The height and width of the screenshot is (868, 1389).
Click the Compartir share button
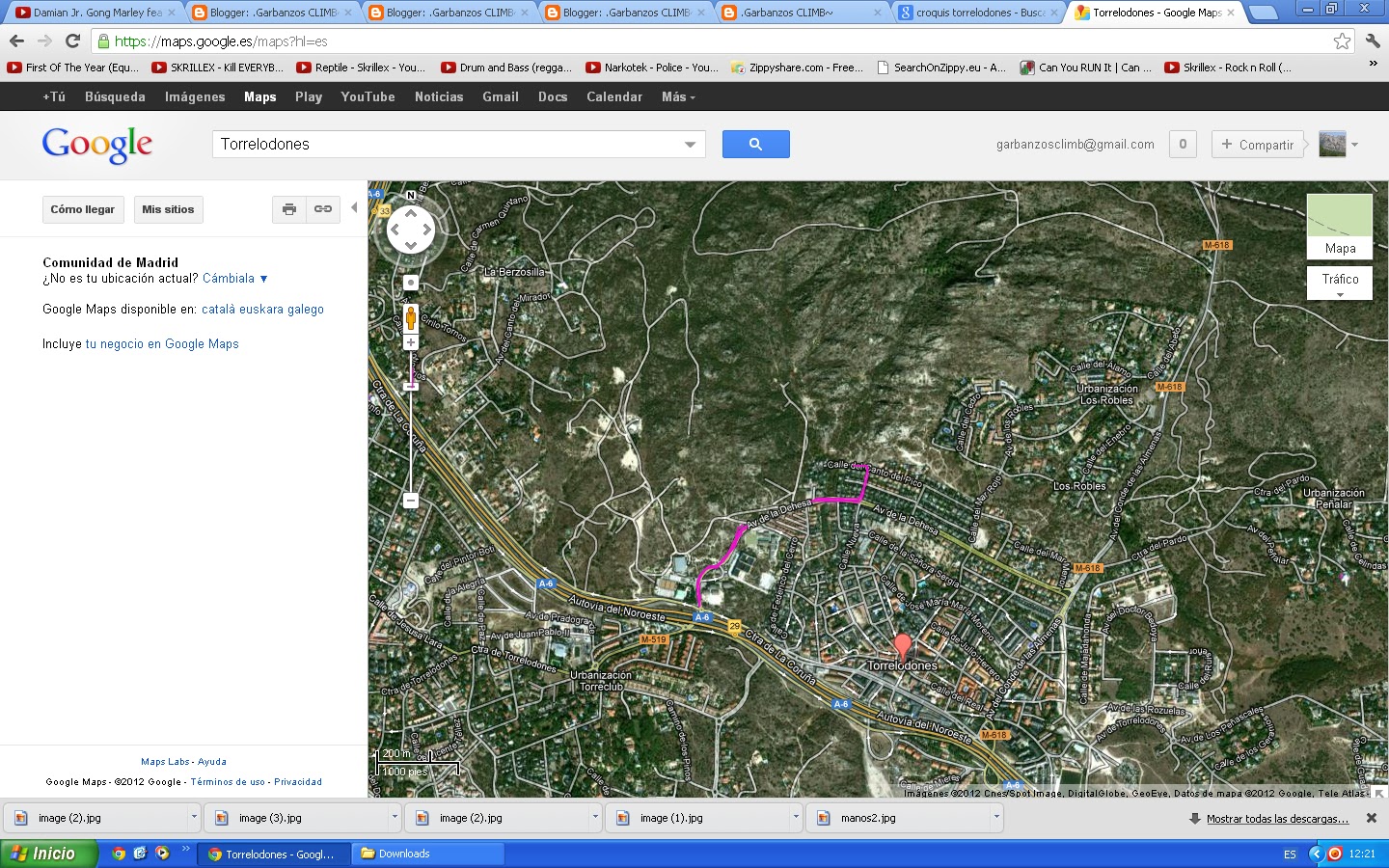point(1258,145)
